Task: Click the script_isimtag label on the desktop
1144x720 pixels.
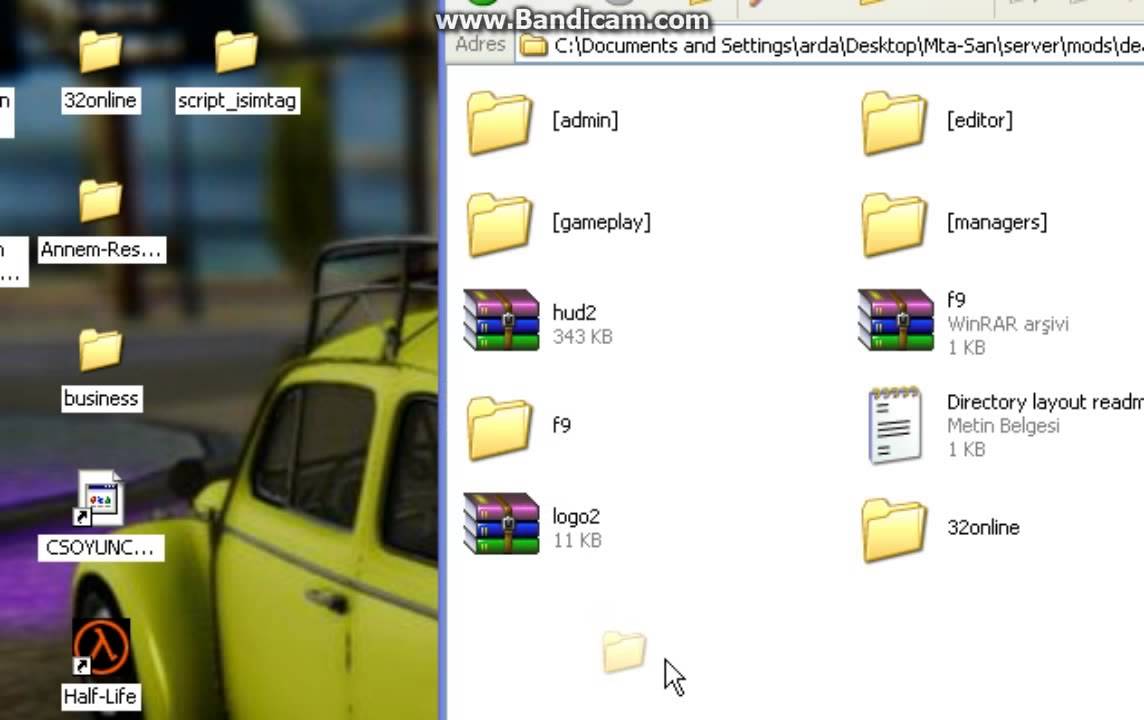Action: (x=237, y=101)
